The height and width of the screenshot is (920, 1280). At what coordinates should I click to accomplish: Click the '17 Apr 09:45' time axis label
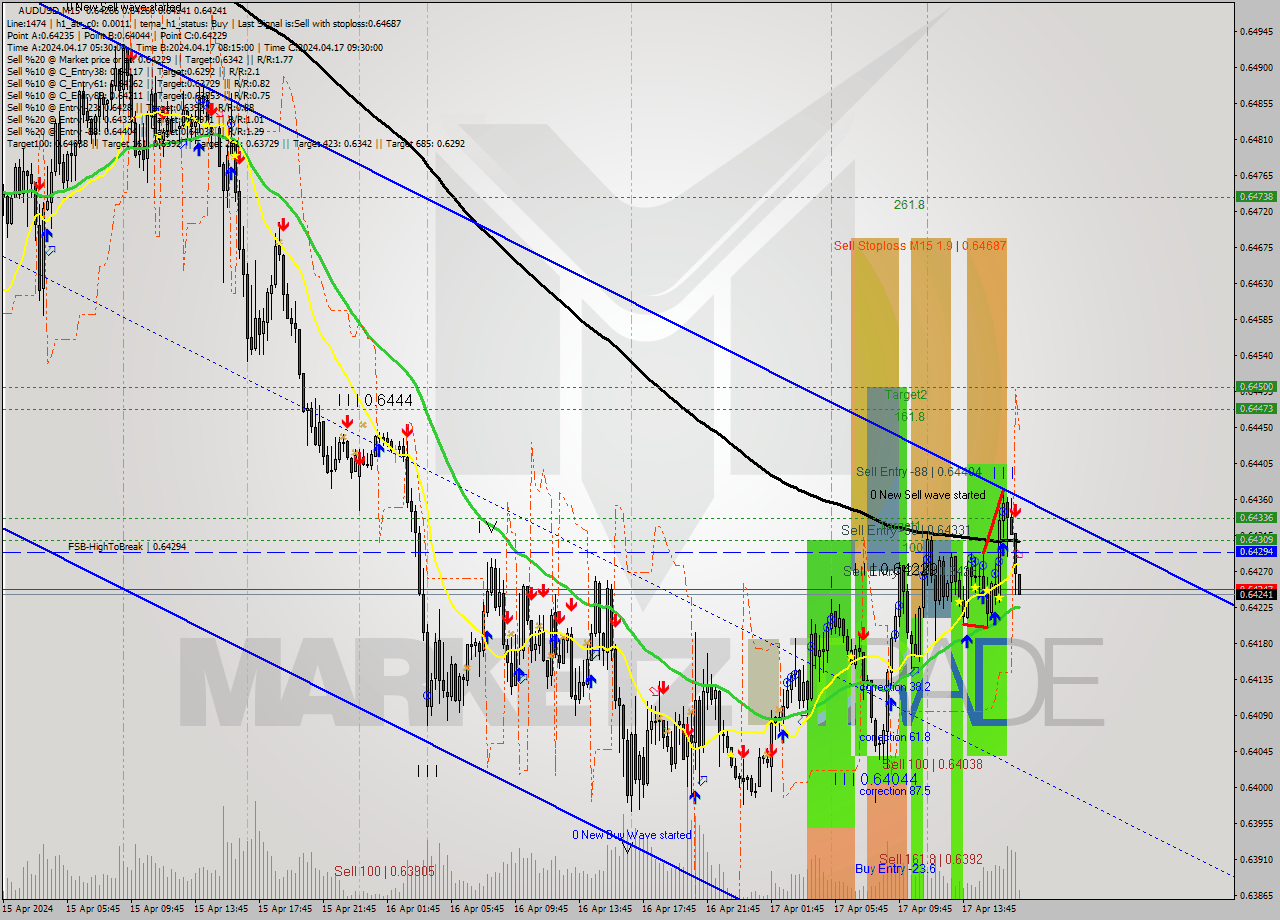coord(924,909)
